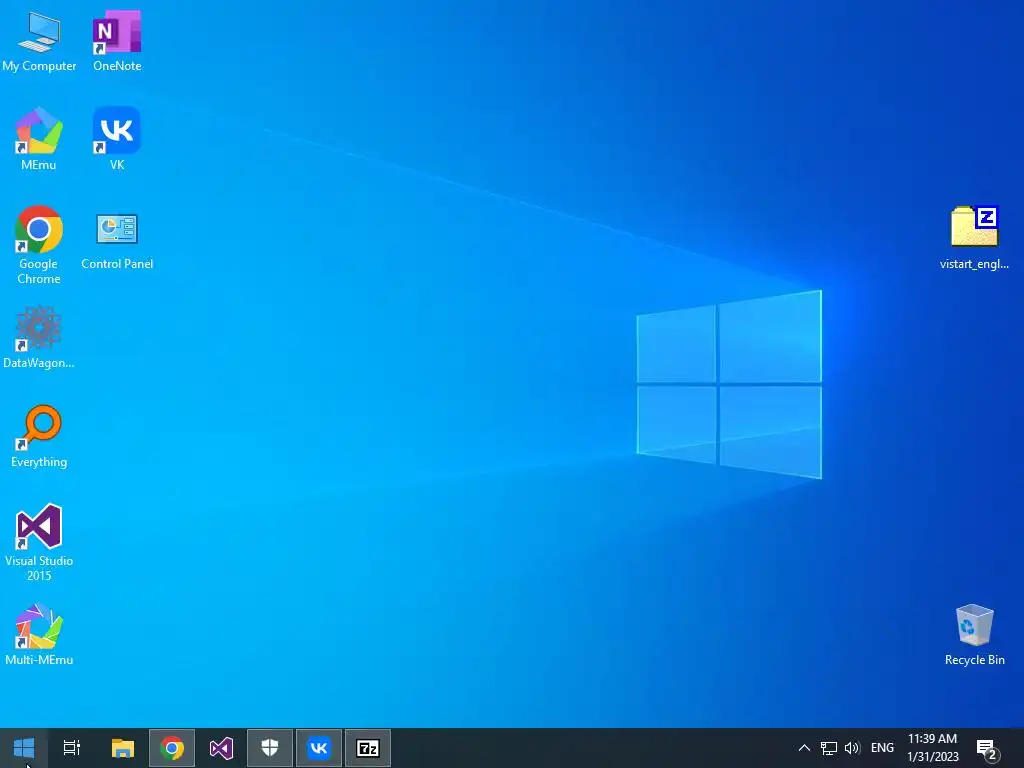This screenshot has width=1024, height=768.
Task: Open Windows Security shield in the taskbar
Action: tap(270, 748)
